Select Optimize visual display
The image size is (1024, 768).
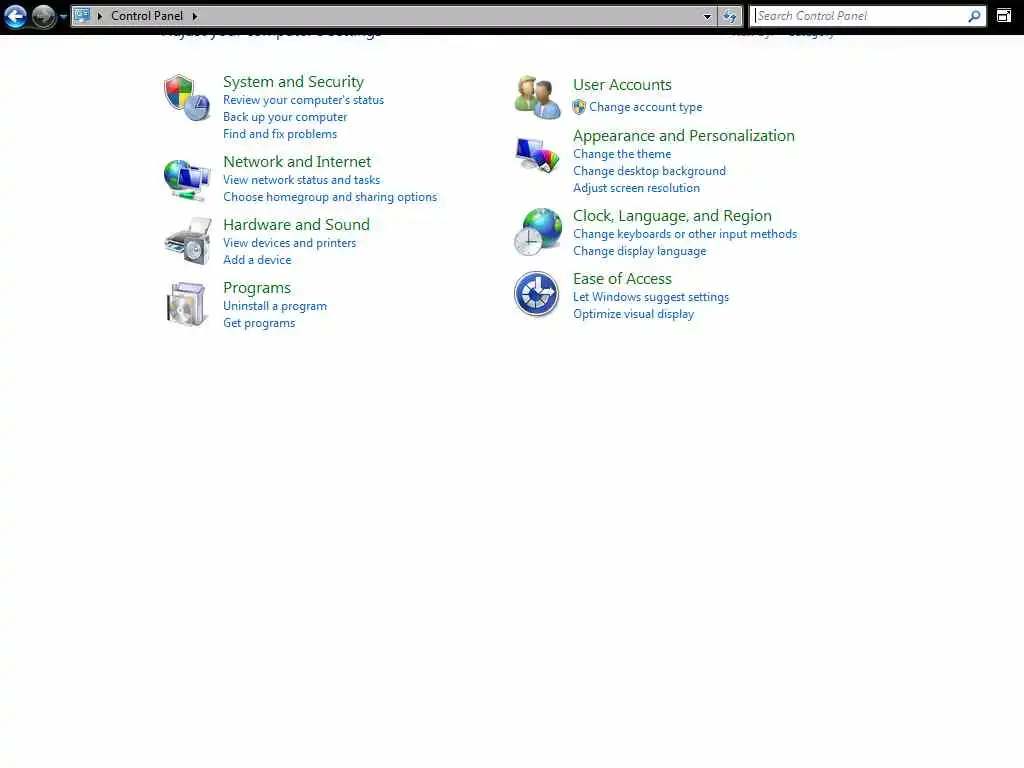click(633, 314)
